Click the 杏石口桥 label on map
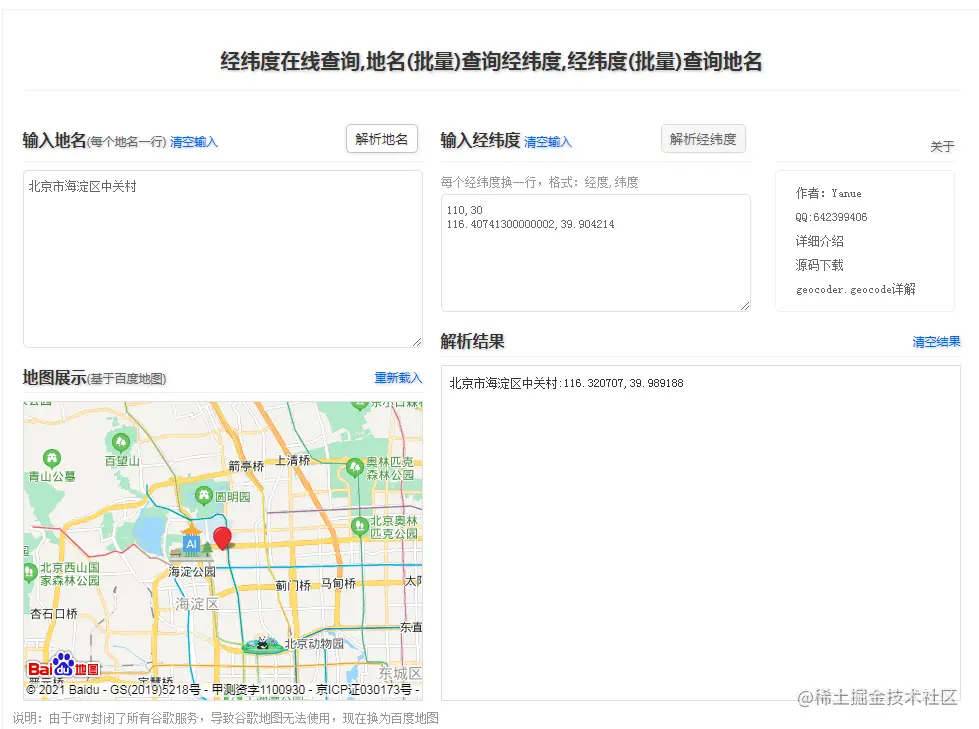This screenshot has height=729, width=979. 54,614
